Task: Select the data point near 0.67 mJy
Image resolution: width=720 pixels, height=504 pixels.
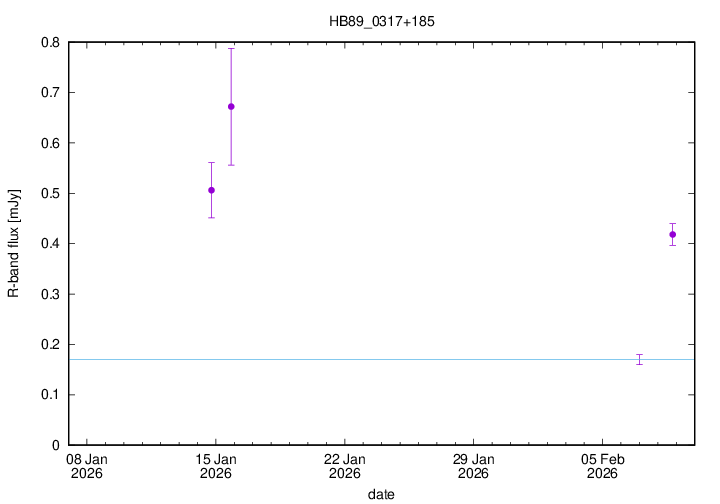Action: pos(231,106)
